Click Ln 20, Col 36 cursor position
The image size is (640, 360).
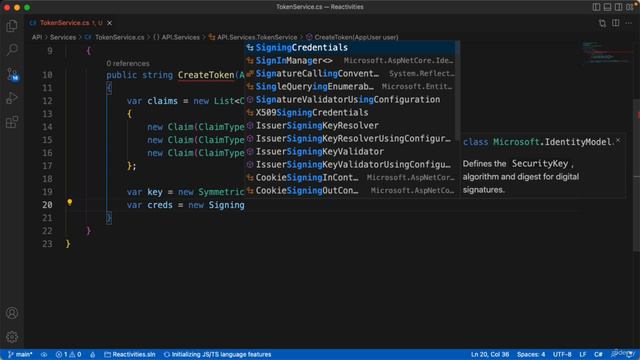point(490,354)
